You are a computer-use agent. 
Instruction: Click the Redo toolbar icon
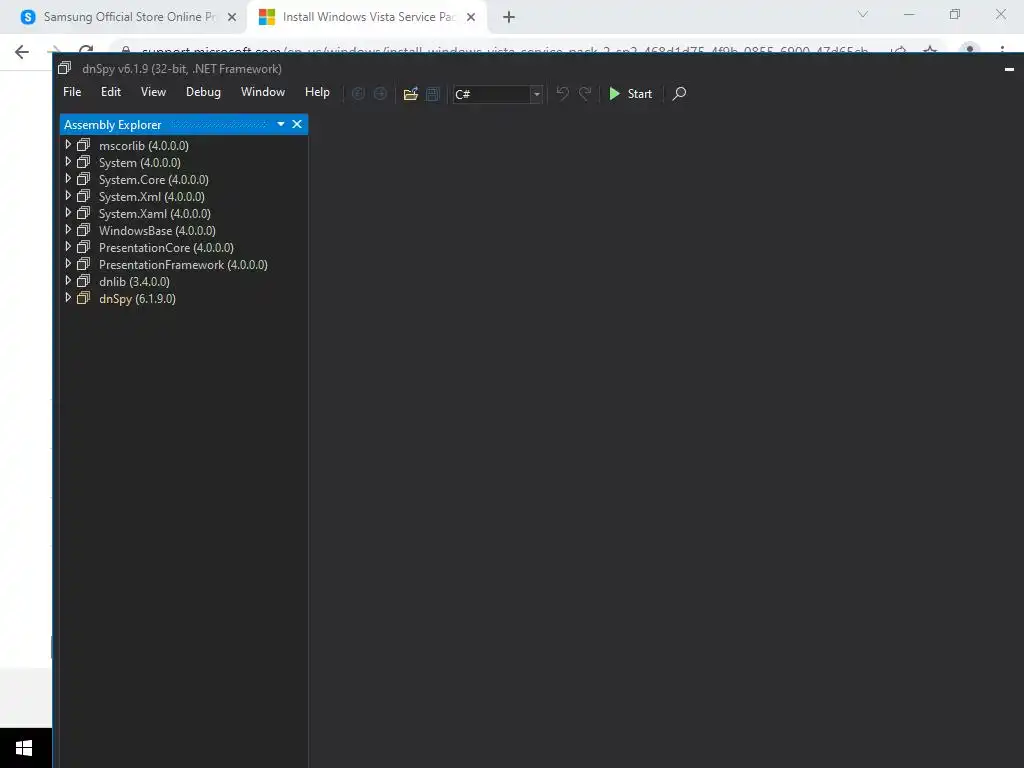tap(585, 94)
